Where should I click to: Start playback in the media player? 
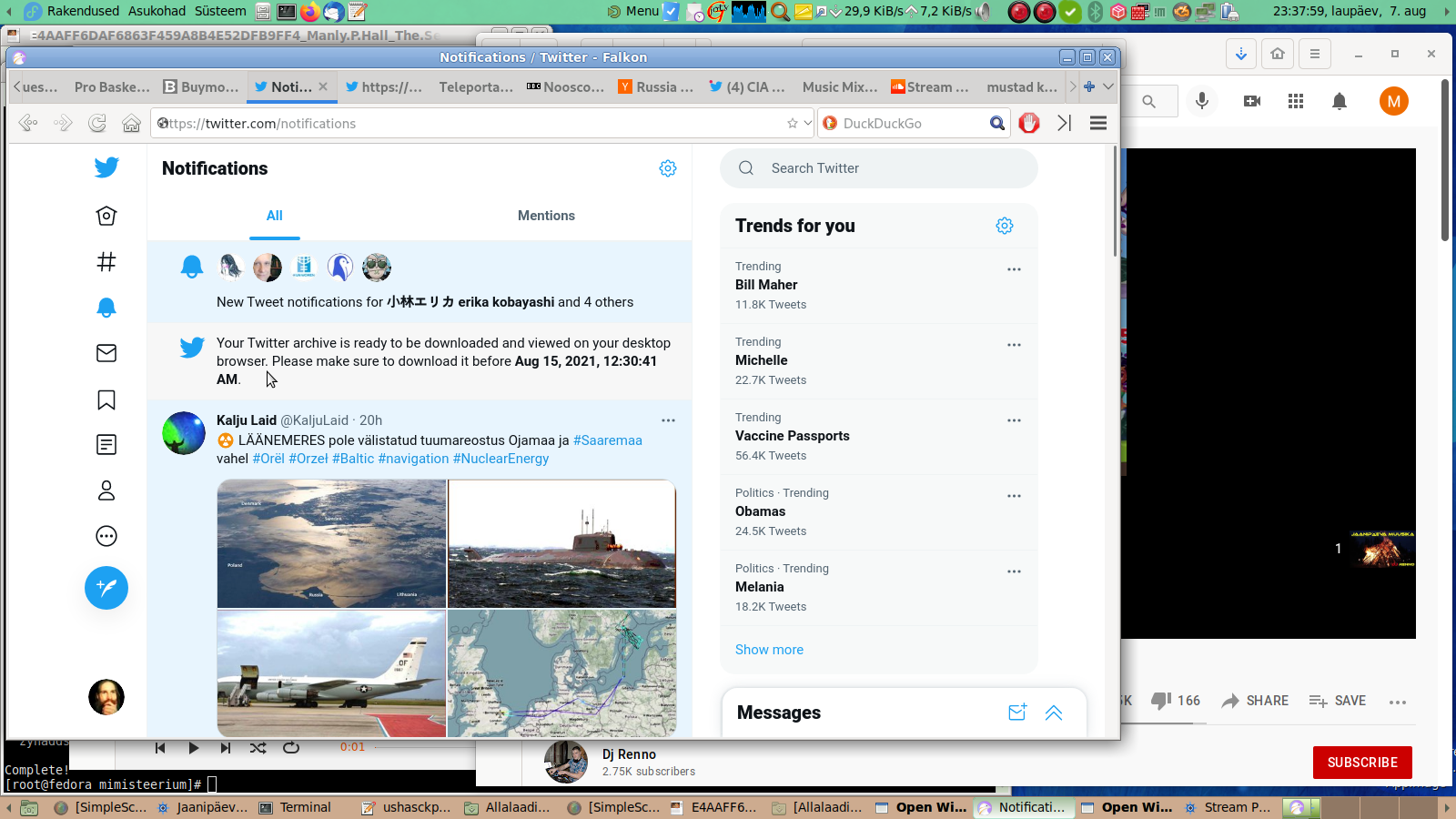coord(193,748)
